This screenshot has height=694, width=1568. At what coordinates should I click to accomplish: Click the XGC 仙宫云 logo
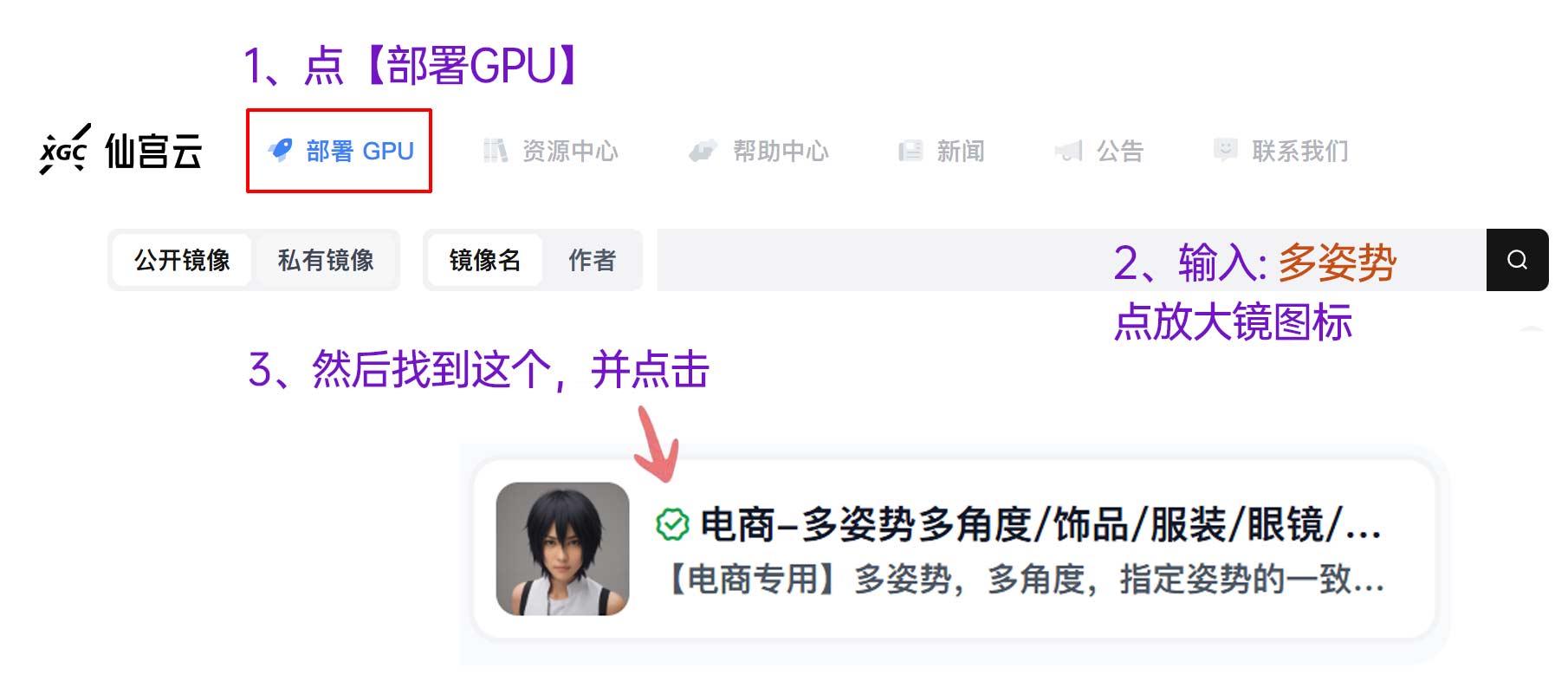(120, 150)
